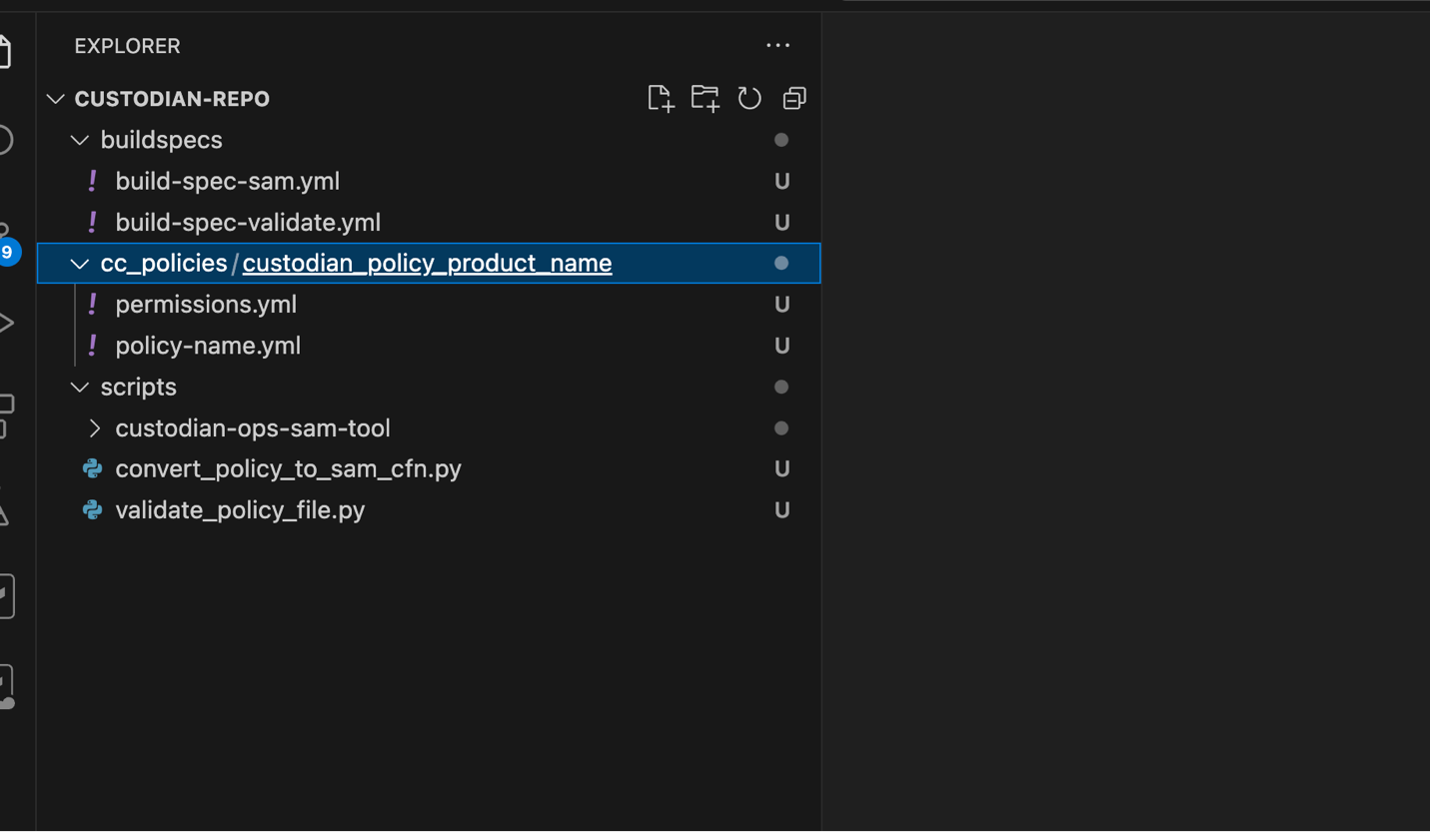
Task: Click the New Folder icon
Action: 705,98
